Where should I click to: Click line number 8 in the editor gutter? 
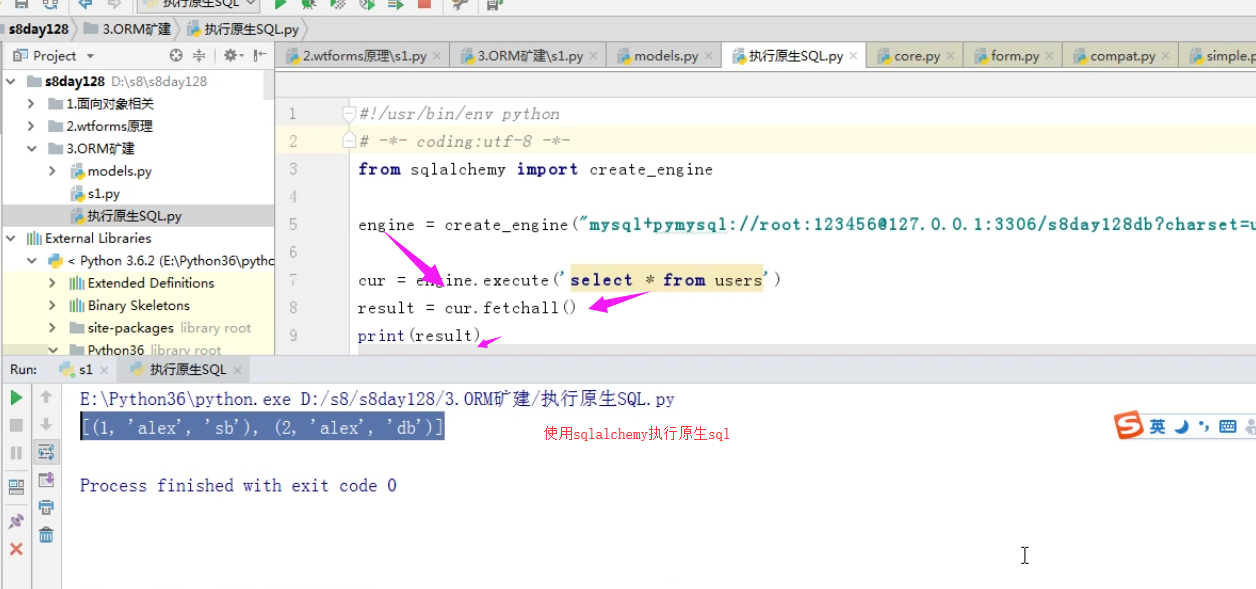(x=293, y=308)
